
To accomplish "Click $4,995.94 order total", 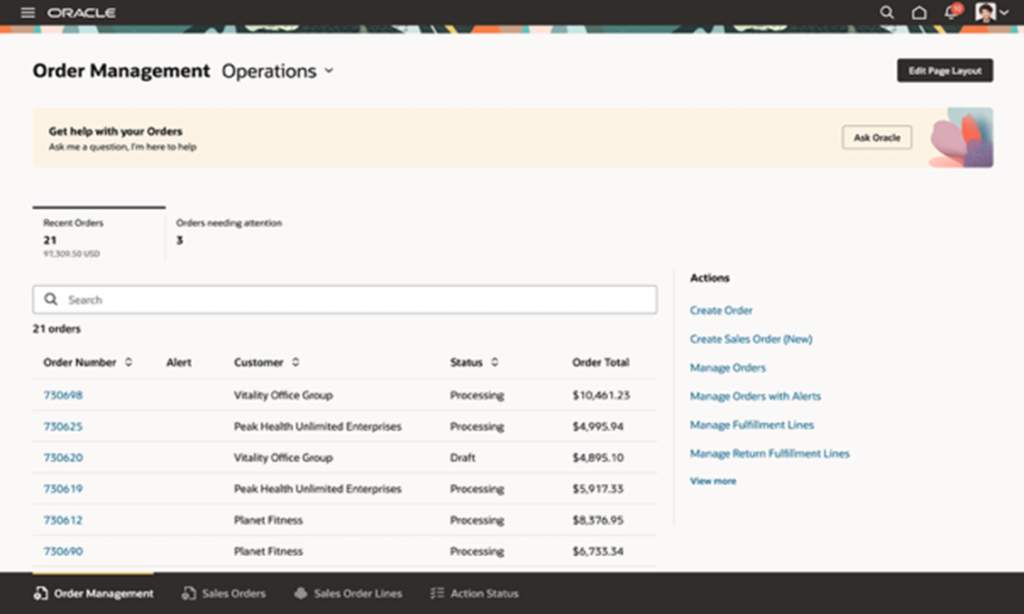I will click(x=598, y=427).
